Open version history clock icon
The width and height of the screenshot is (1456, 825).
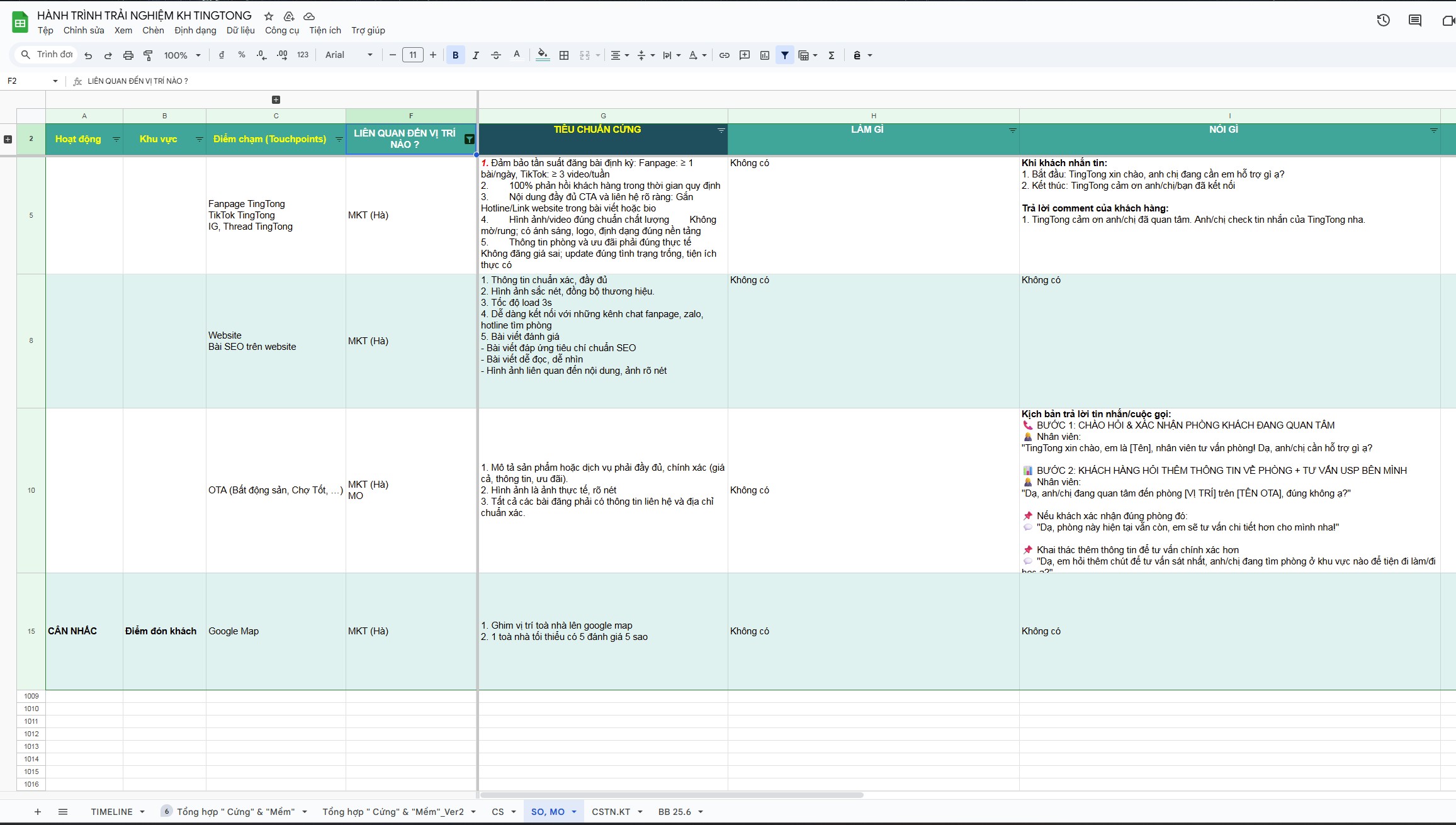(x=1383, y=20)
